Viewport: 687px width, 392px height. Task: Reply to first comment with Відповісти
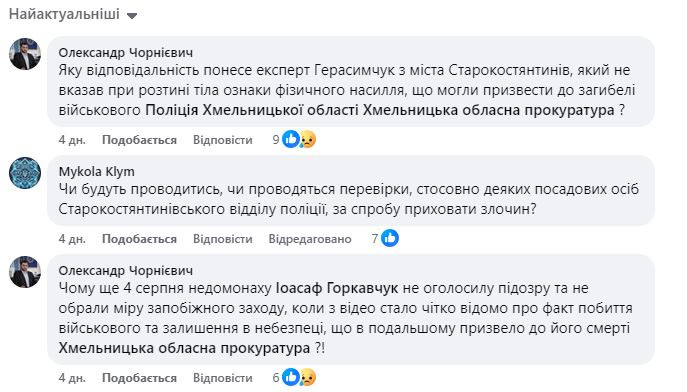click(x=223, y=140)
